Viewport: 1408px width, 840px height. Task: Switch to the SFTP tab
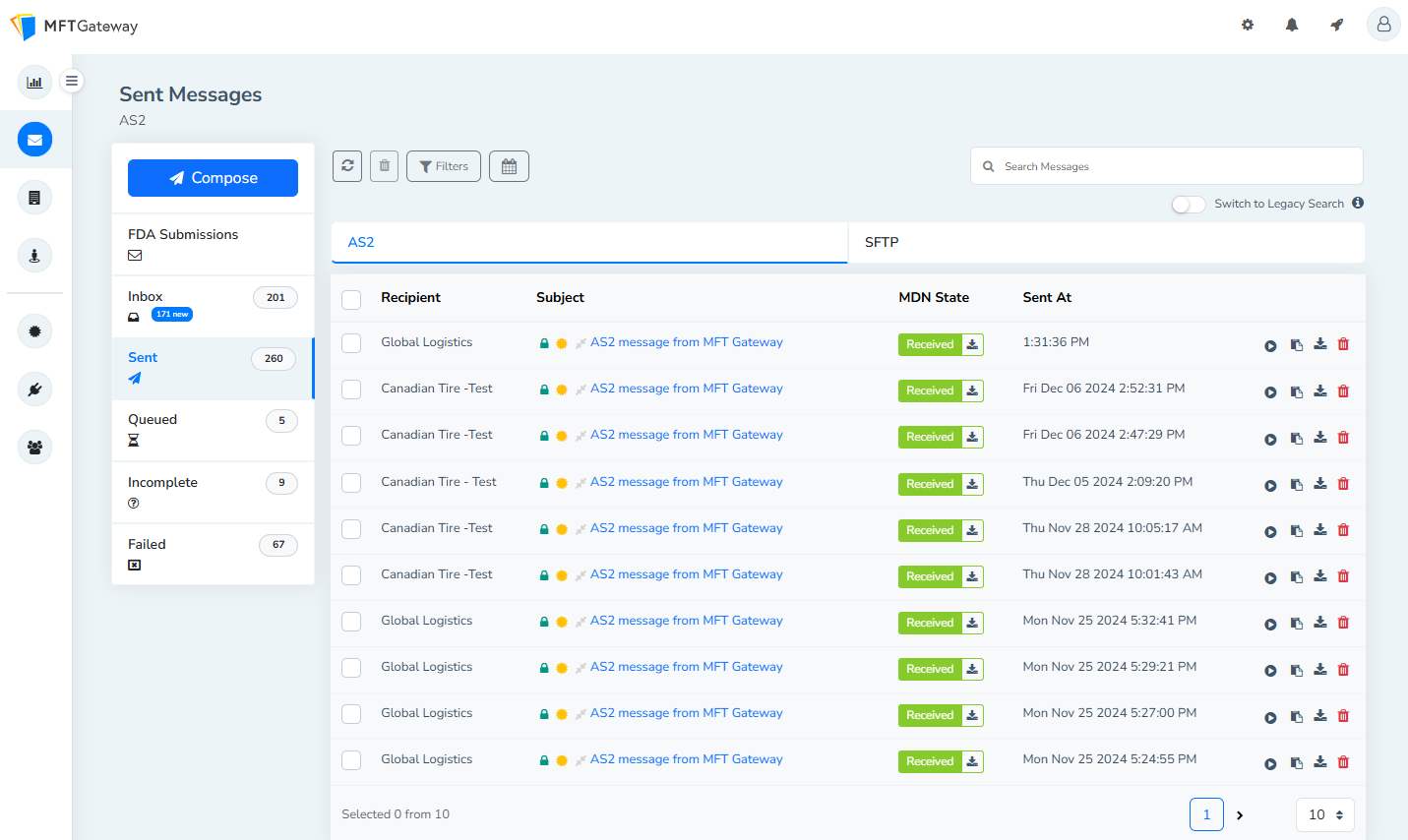1106,242
